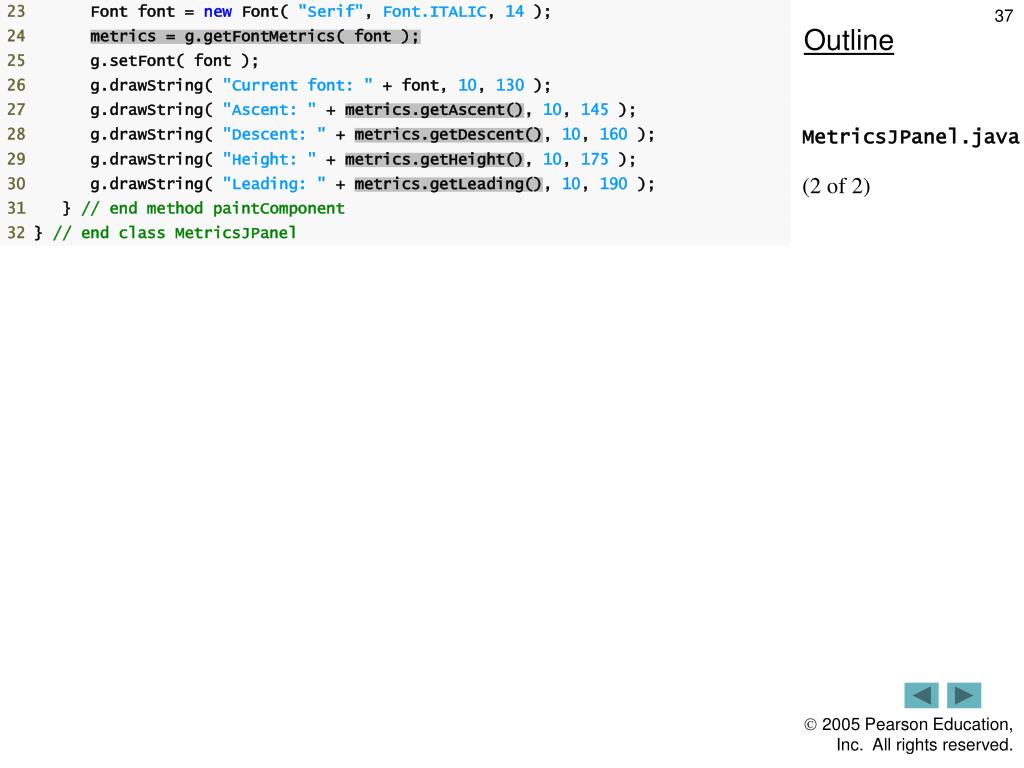Select the "Current font: " string

coord(298,86)
